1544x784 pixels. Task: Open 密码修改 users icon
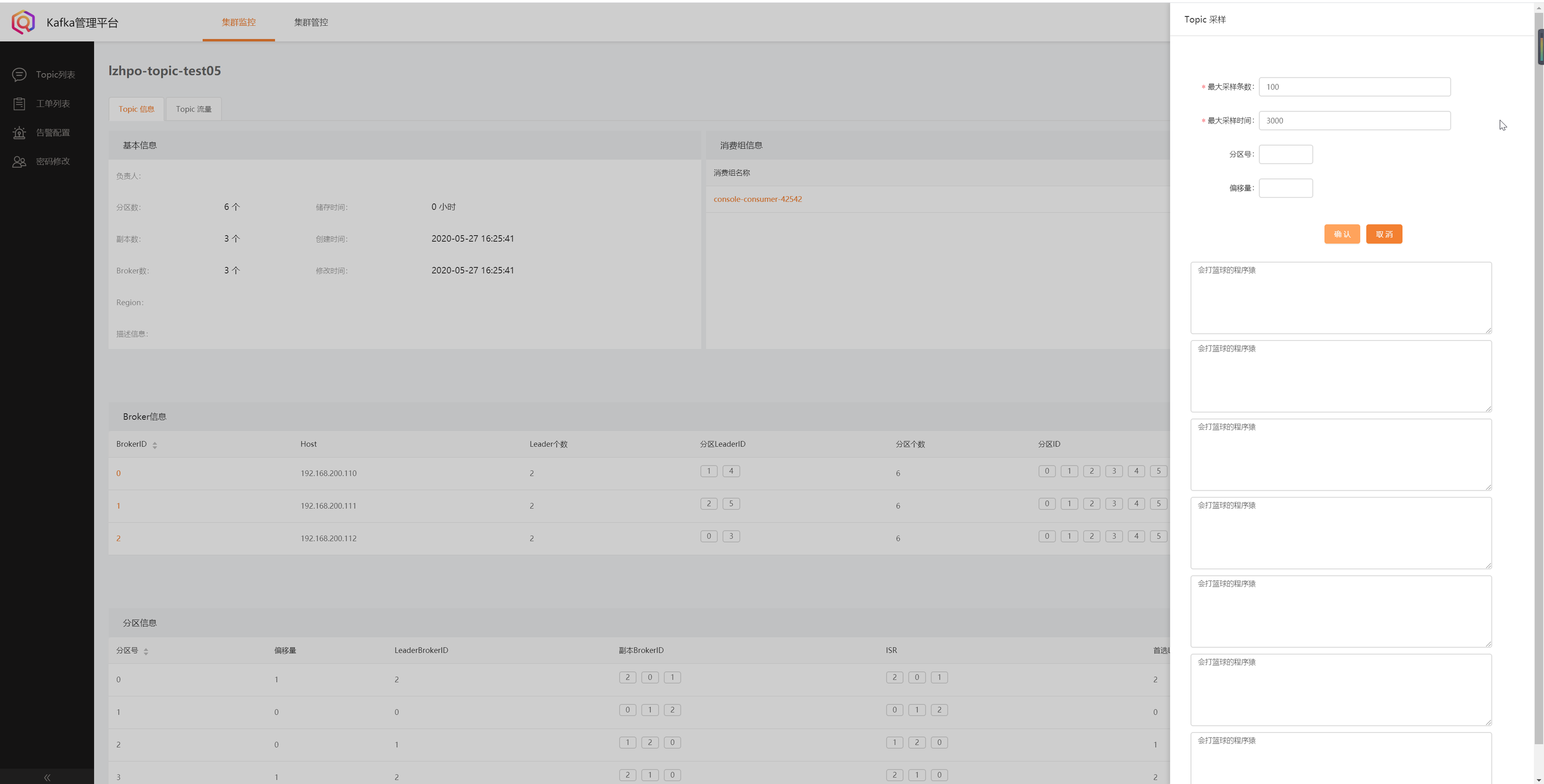19,161
